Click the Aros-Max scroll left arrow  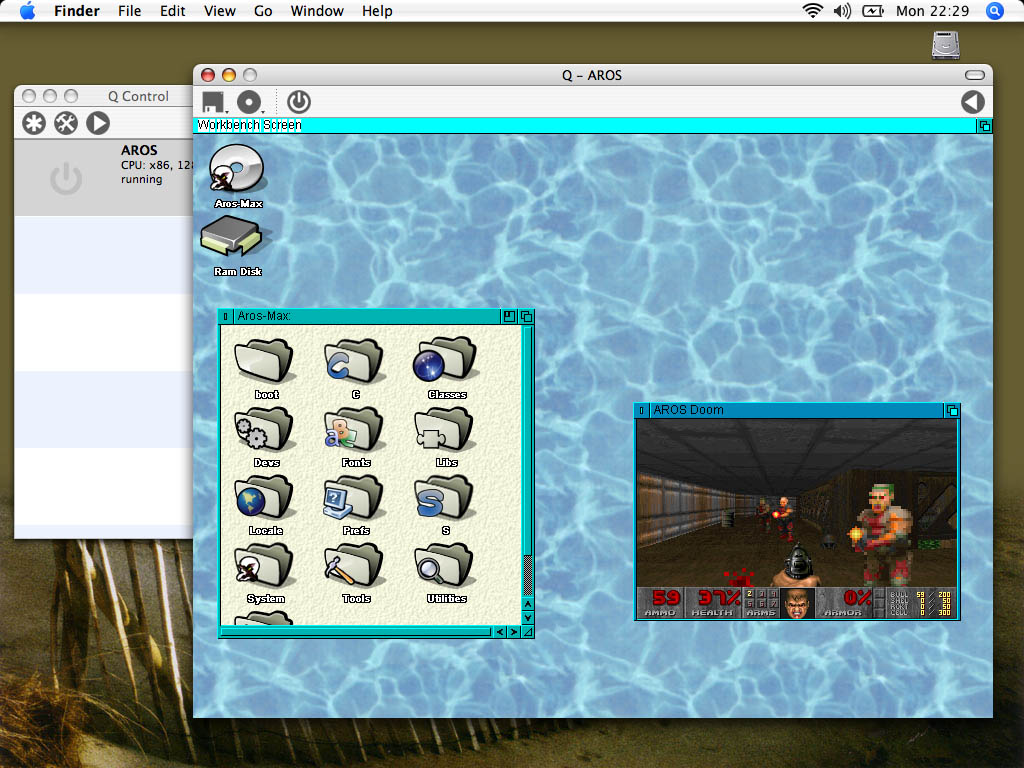(500, 632)
